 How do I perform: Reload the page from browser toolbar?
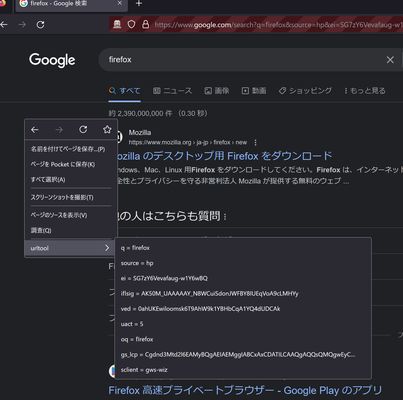click(x=40, y=25)
